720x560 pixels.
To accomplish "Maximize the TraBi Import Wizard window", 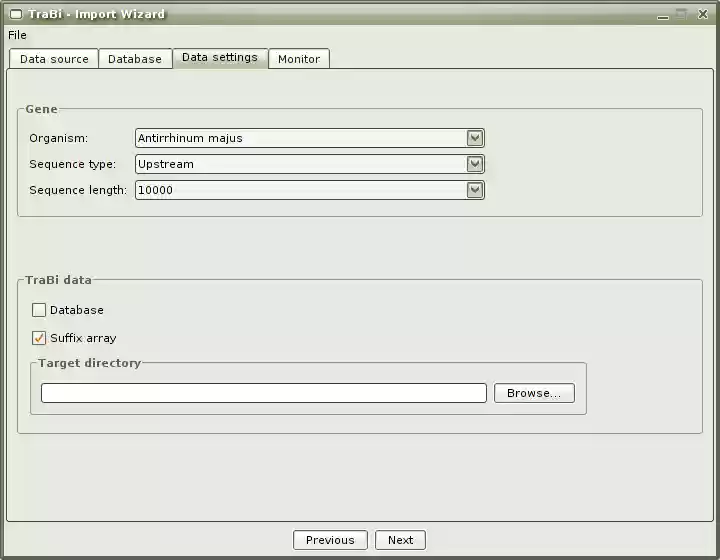I will (x=682, y=14).
